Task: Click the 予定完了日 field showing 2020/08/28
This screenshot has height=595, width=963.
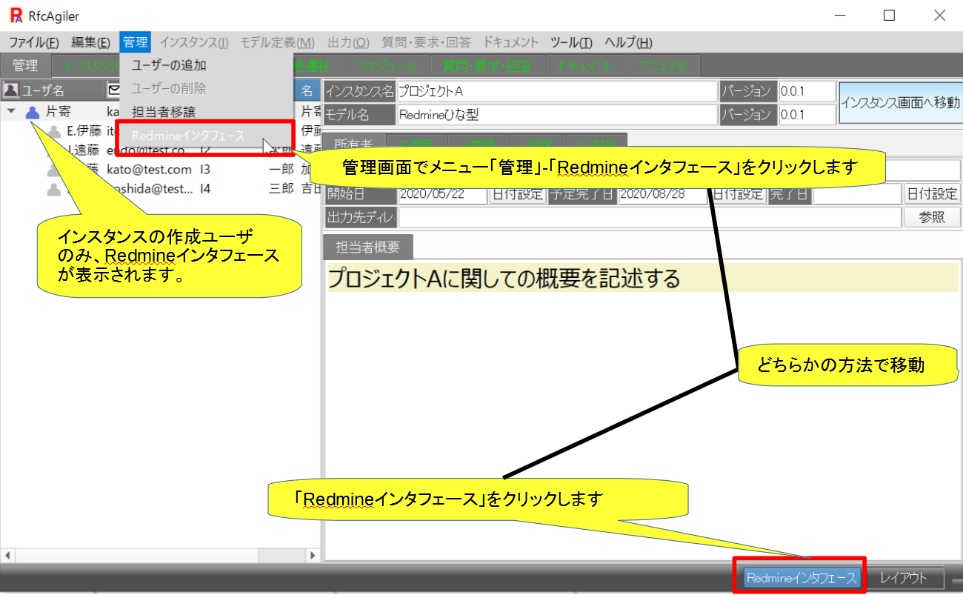Action: (661, 194)
